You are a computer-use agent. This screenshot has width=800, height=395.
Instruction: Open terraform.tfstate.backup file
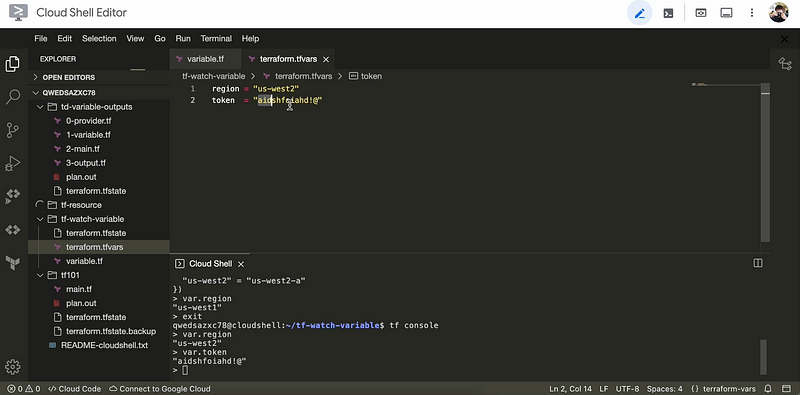coord(98,331)
